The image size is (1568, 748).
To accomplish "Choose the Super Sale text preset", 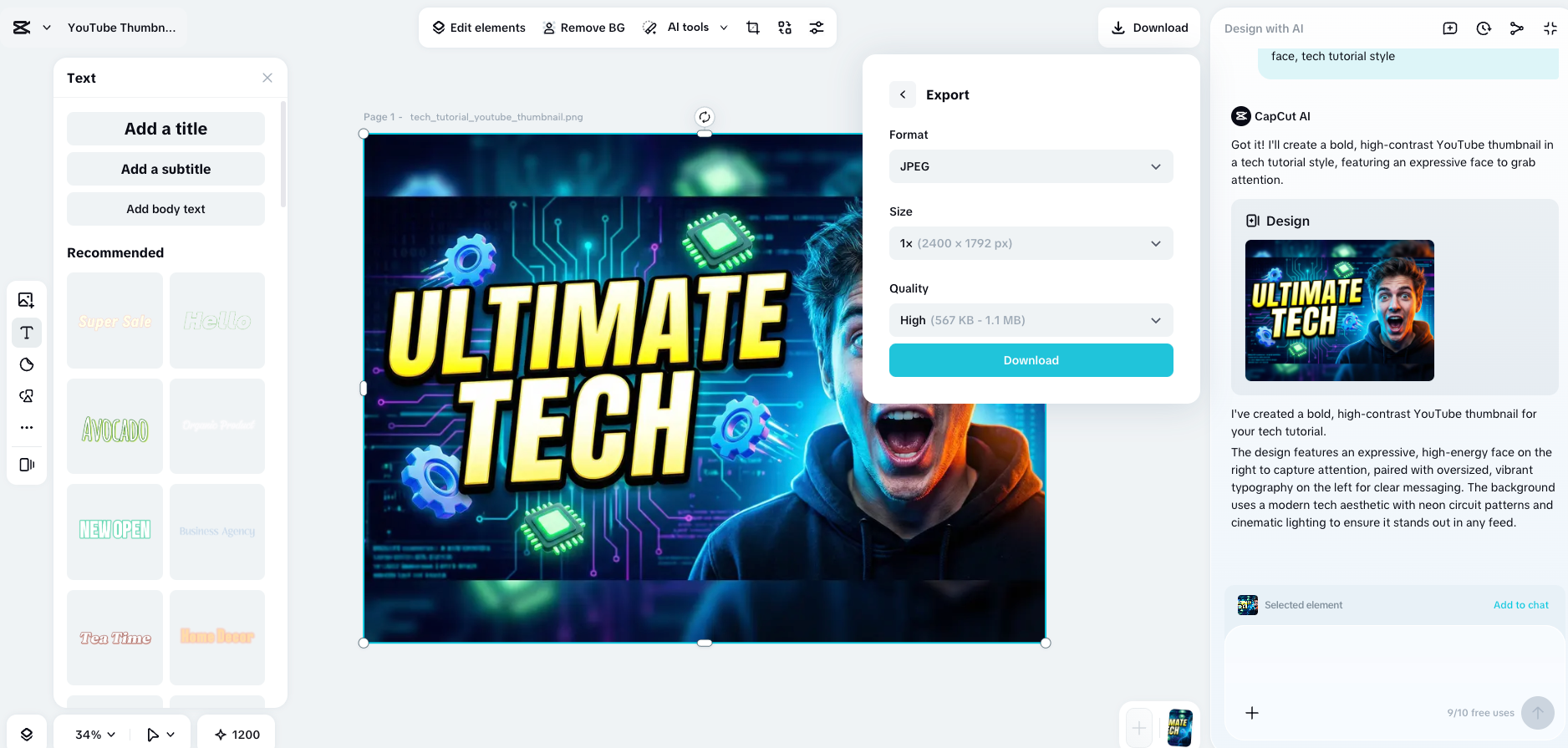I will click(x=115, y=321).
